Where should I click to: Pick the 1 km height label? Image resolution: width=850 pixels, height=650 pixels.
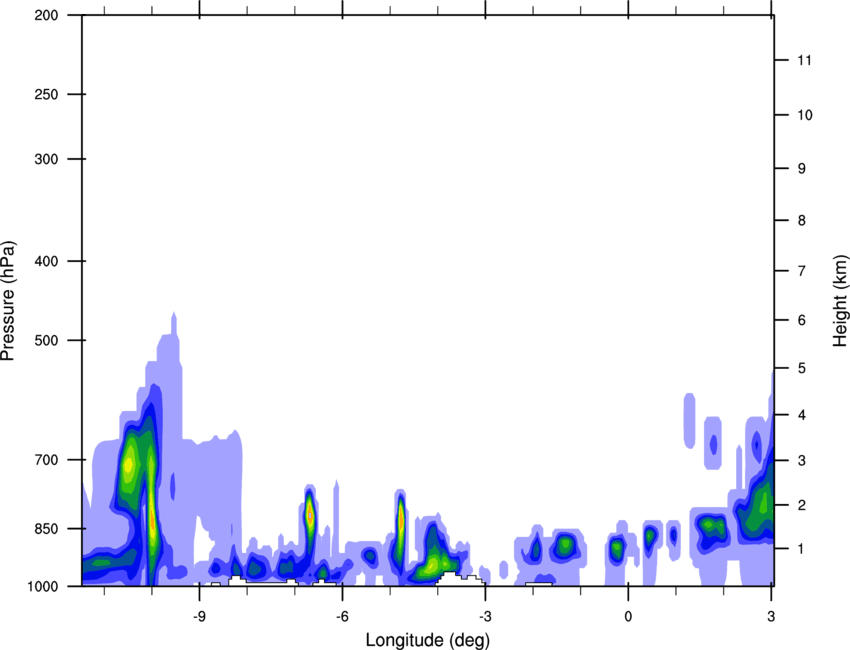[802, 549]
